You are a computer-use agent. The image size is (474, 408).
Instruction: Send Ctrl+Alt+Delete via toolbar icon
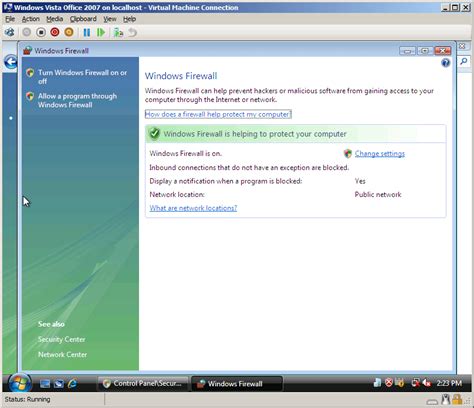click(x=10, y=32)
